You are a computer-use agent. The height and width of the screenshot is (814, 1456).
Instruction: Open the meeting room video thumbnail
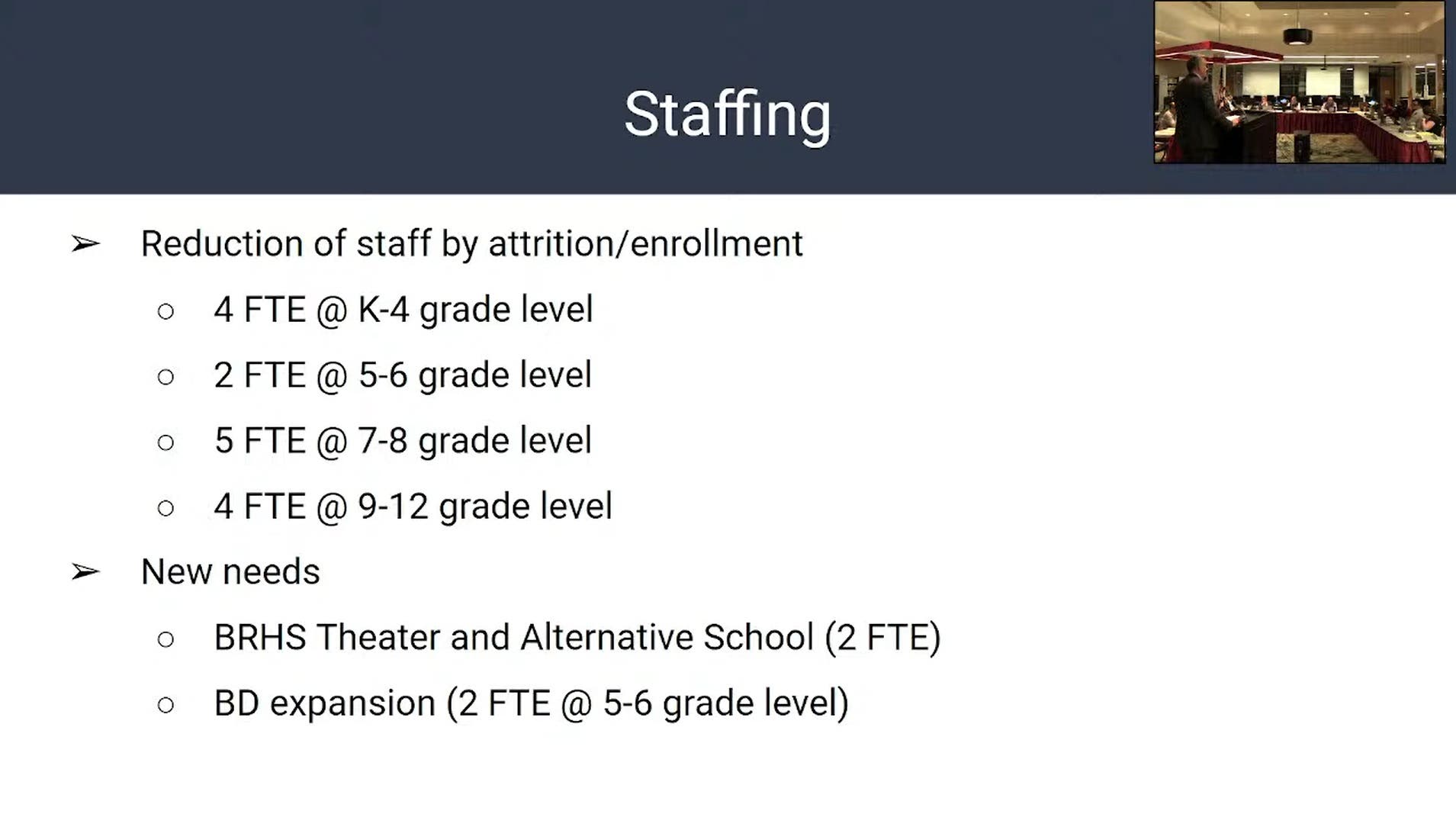pos(1299,82)
